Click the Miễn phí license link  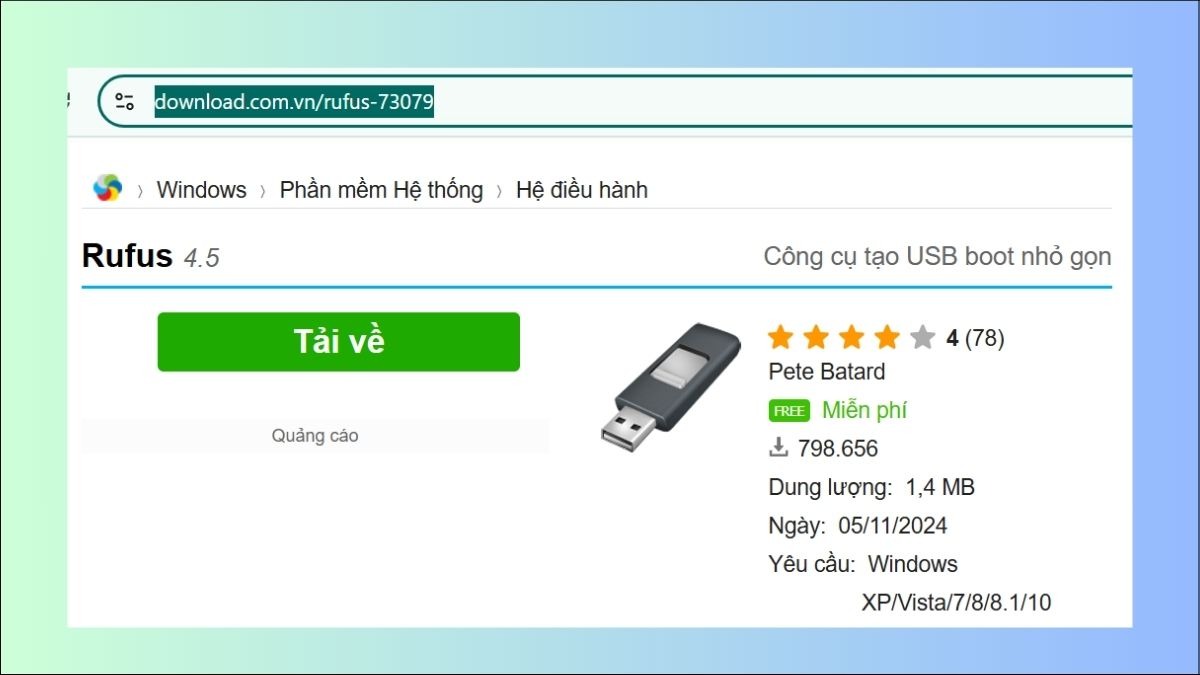coord(864,410)
